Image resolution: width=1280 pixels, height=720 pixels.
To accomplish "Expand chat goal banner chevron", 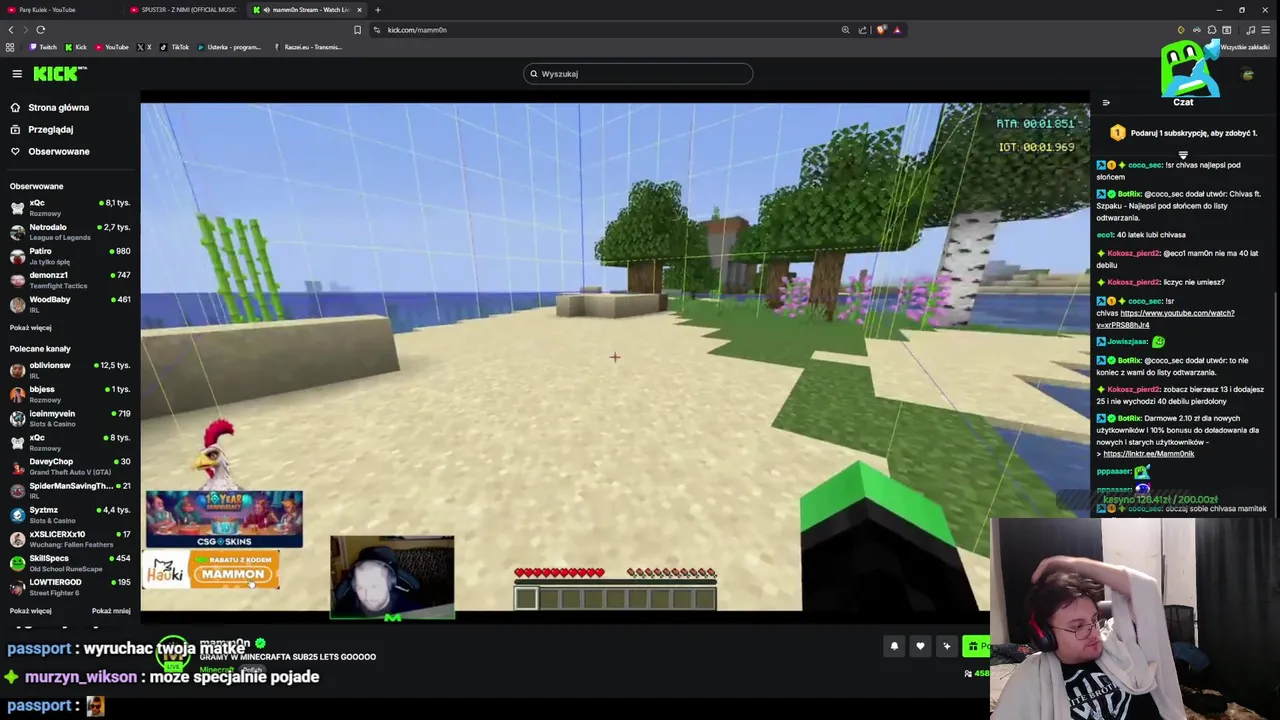I will 1183,155.
